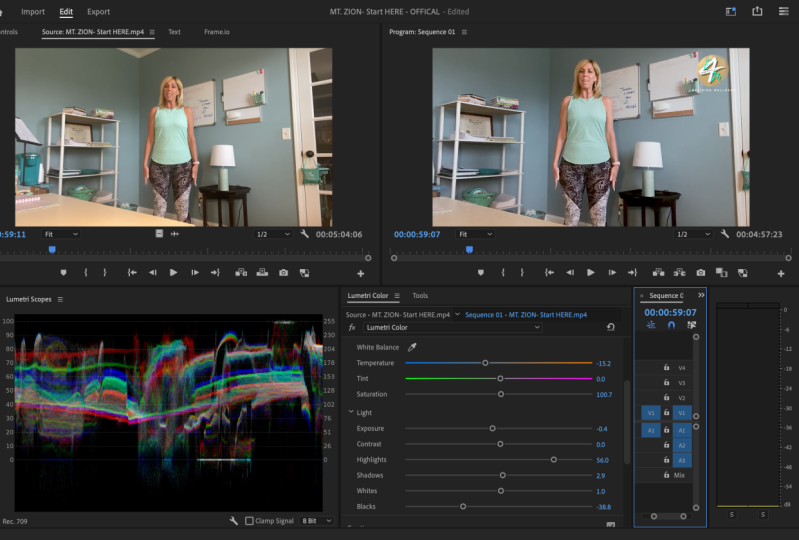Click Sequence 01 - MT. ZION clip link
Screen dimensions: 799x540
point(526,314)
